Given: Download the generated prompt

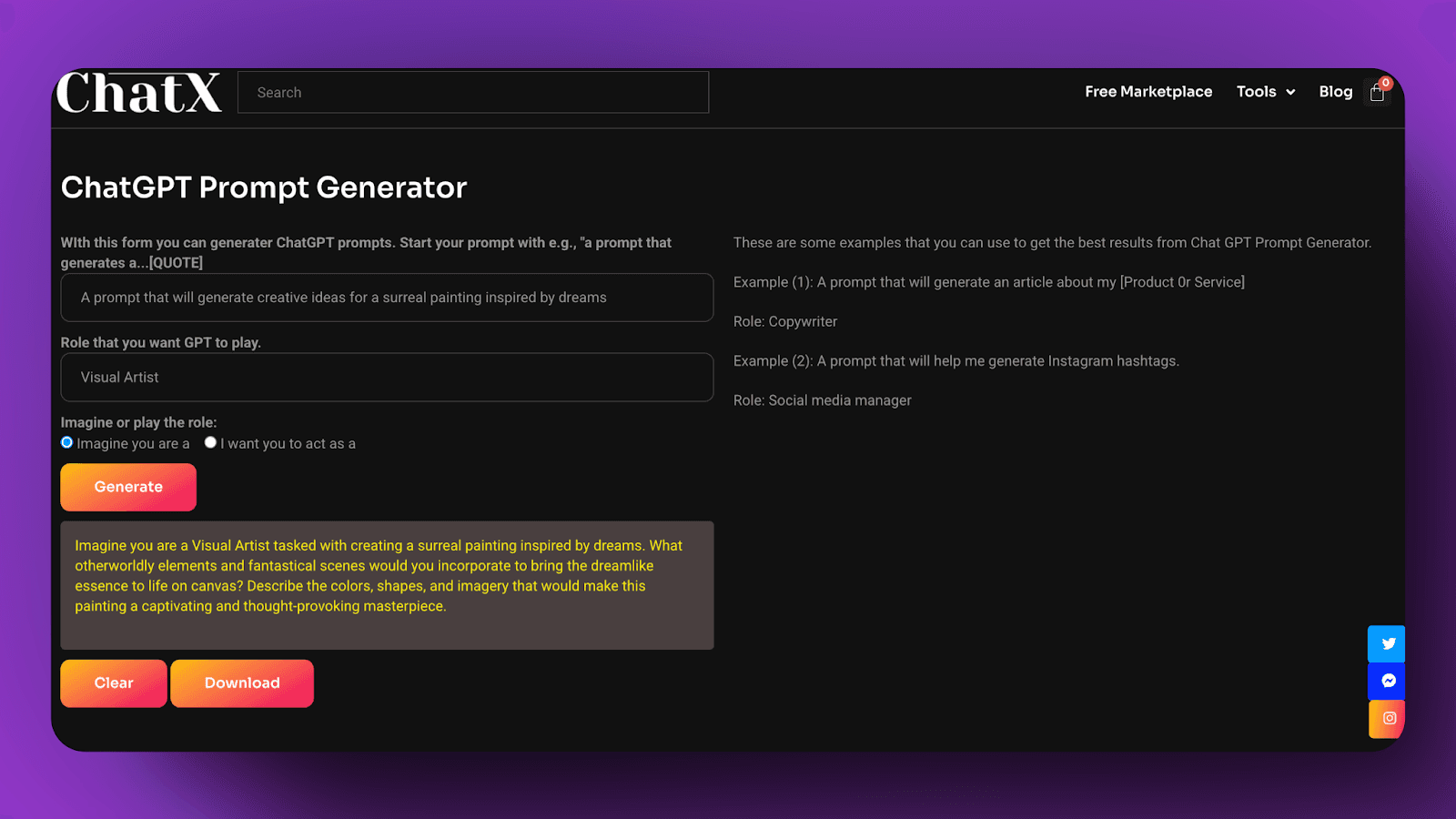Looking at the screenshot, I should point(242,683).
